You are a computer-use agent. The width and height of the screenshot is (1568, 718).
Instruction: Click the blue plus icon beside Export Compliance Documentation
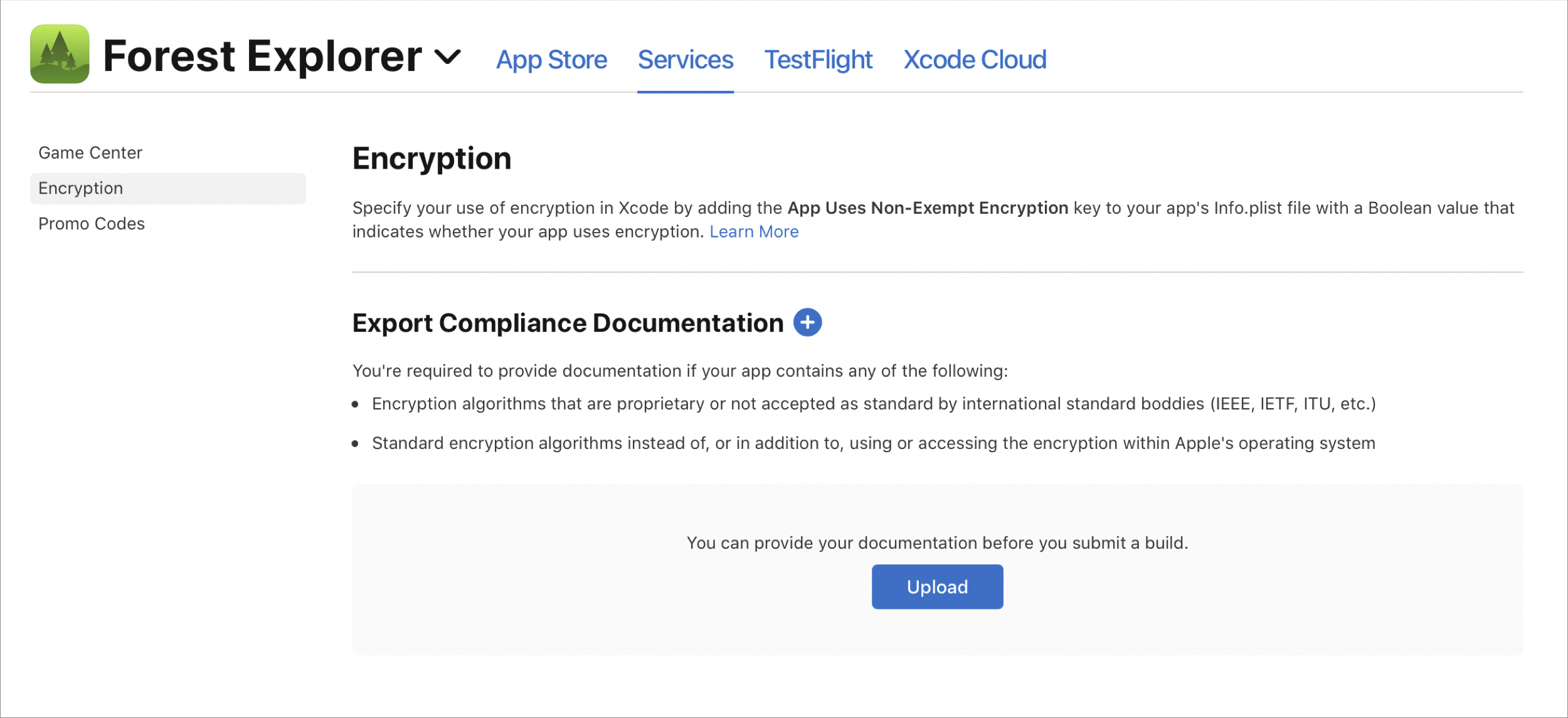(x=807, y=322)
